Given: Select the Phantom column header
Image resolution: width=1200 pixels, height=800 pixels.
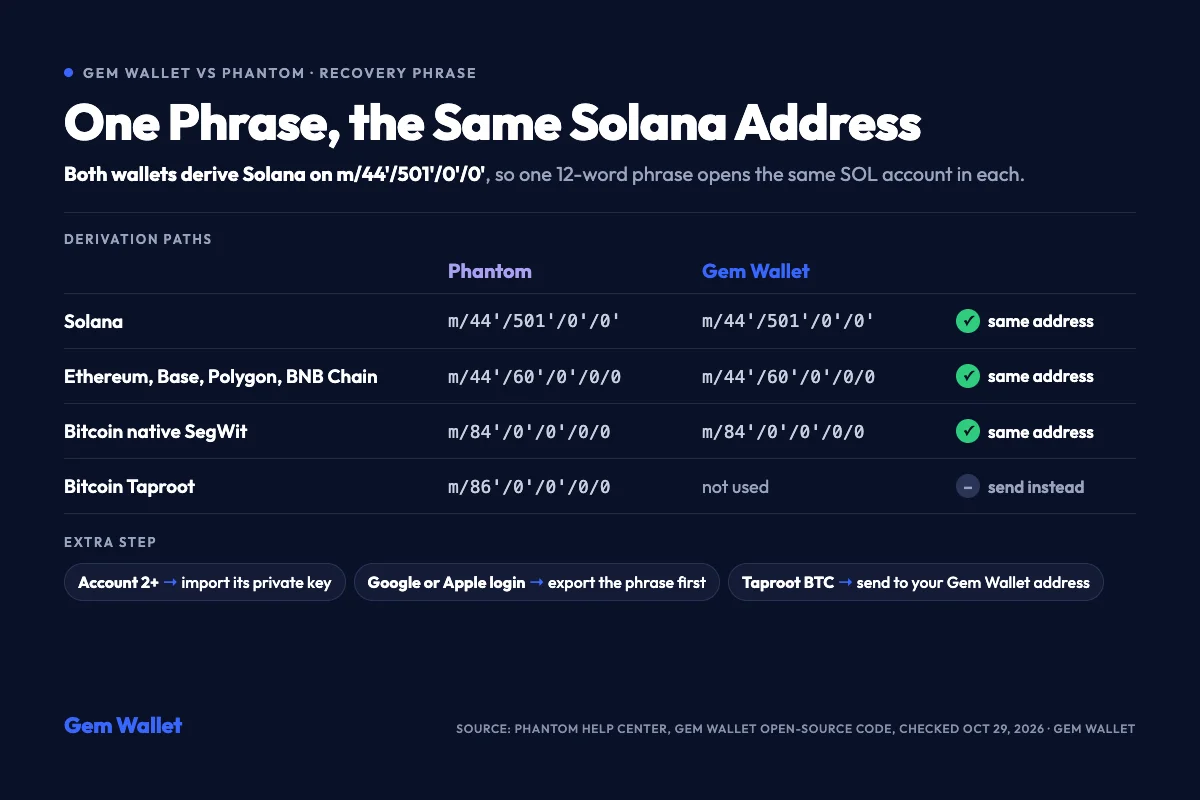Looking at the screenshot, I should coord(490,271).
